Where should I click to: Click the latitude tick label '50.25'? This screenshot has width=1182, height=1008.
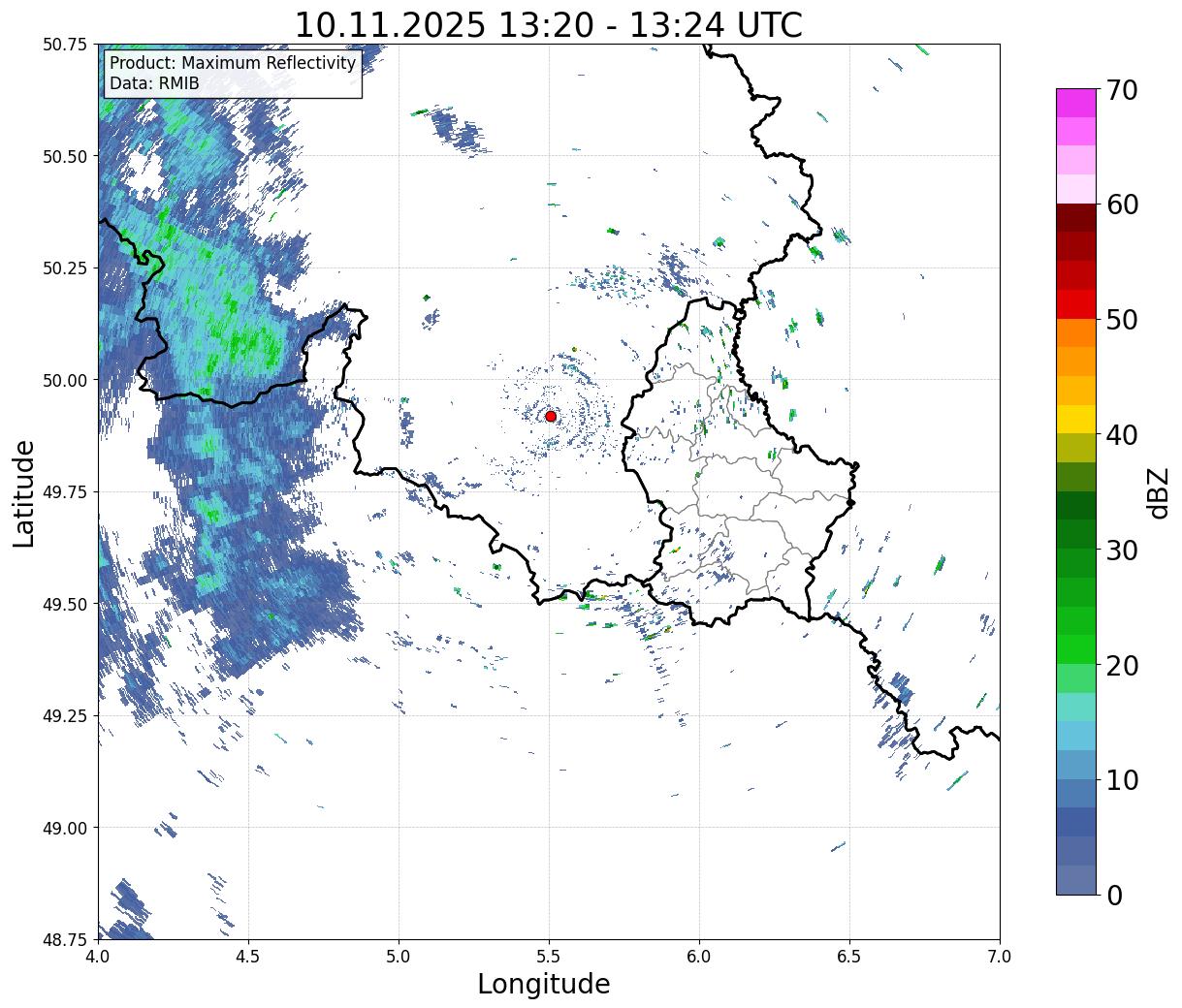pyautogui.click(x=65, y=268)
